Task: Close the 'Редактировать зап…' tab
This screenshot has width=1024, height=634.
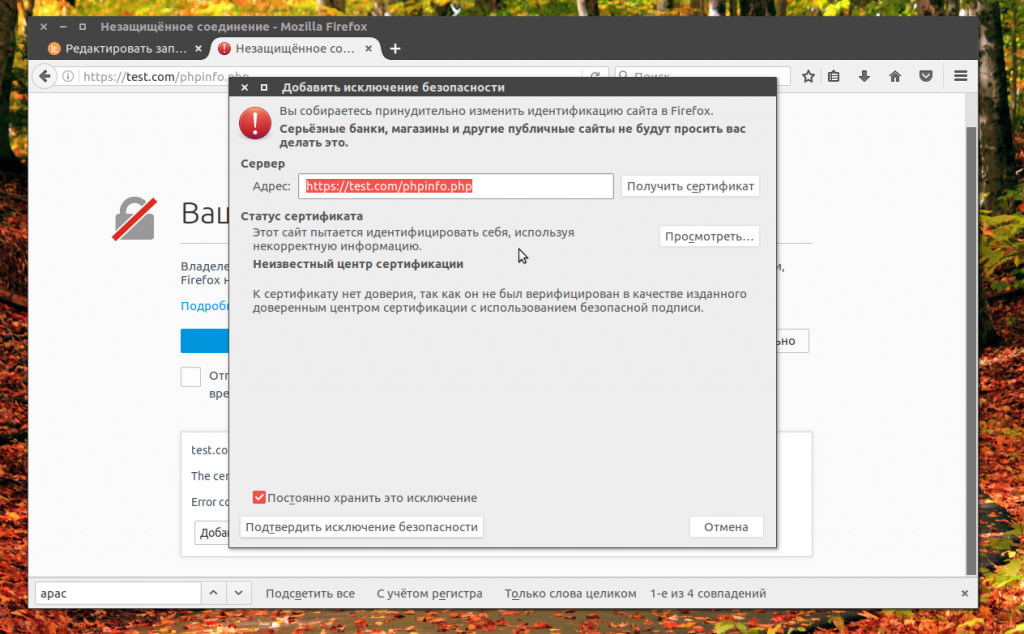Action: (199, 49)
